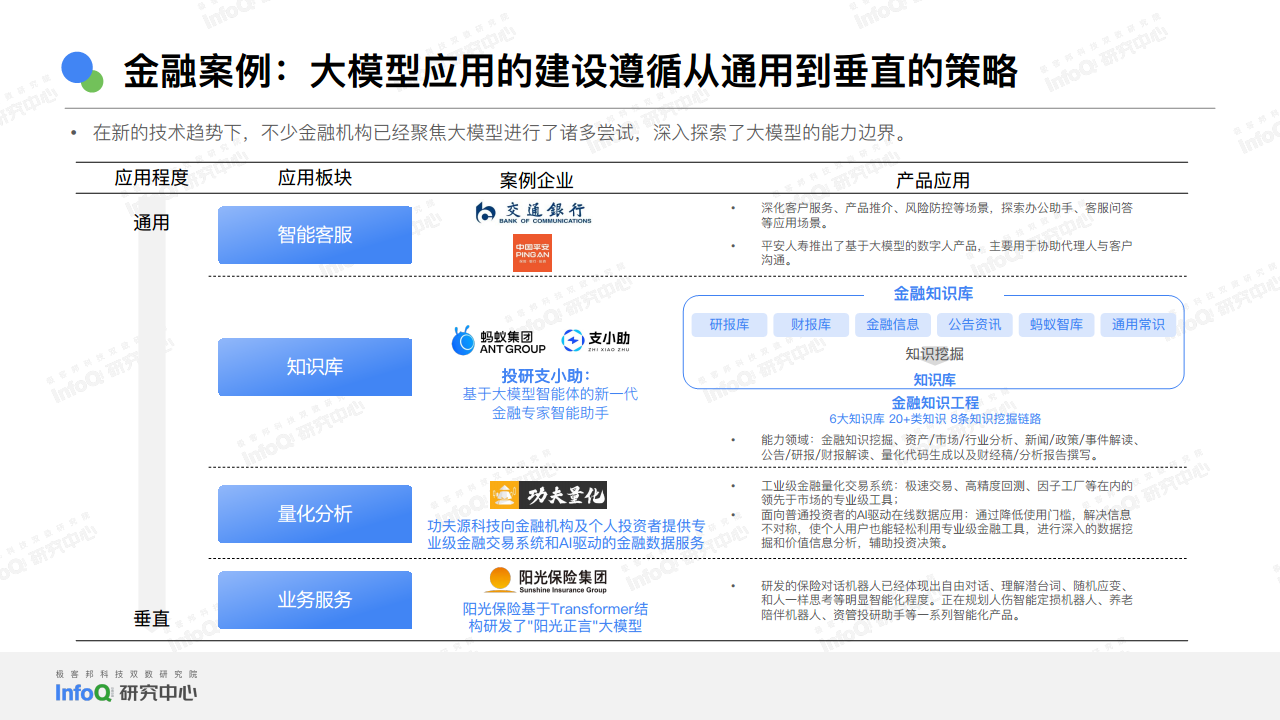Image resolution: width=1280 pixels, height=720 pixels.
Task: Click the bullet starting 深化客户服务
Action: pos(946,215)
